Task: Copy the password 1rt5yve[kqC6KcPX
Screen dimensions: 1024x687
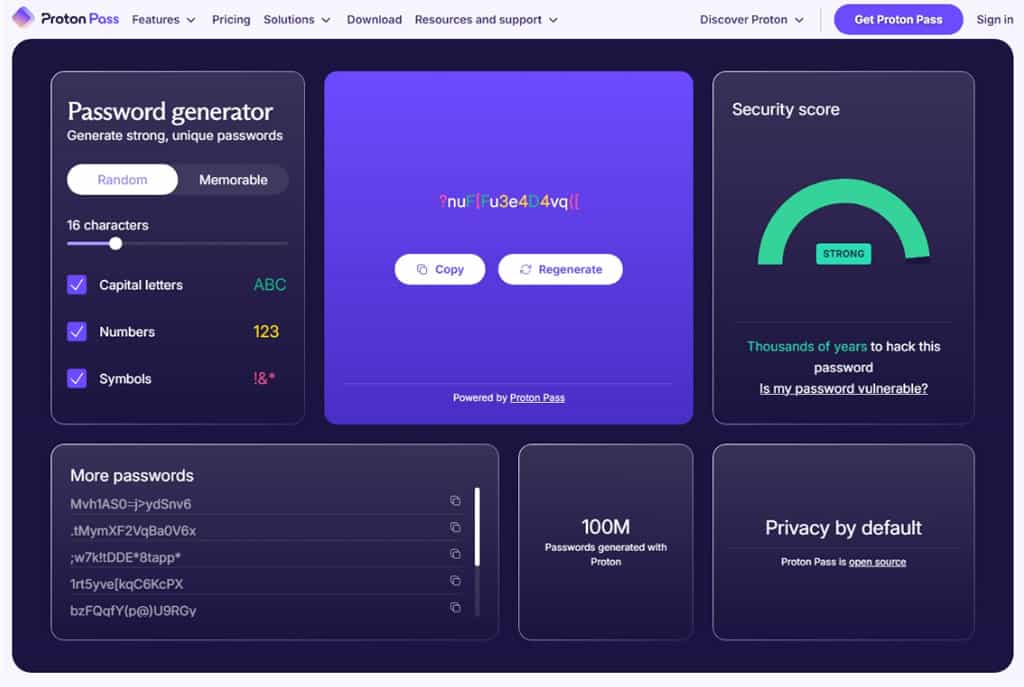Action: (x=455, y=581)
